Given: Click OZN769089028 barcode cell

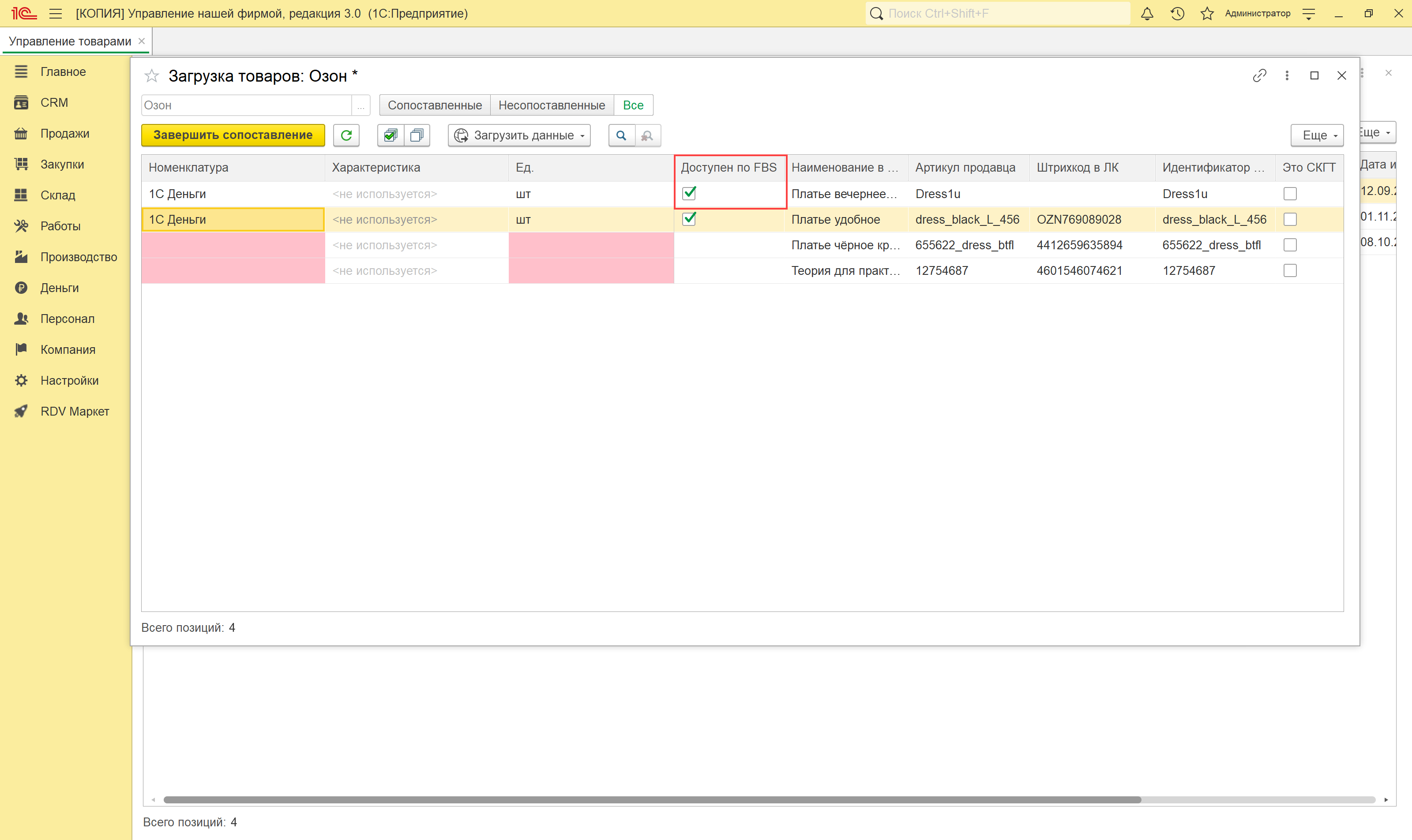Looking at the screenshot, I should [x=1092, y=220].
